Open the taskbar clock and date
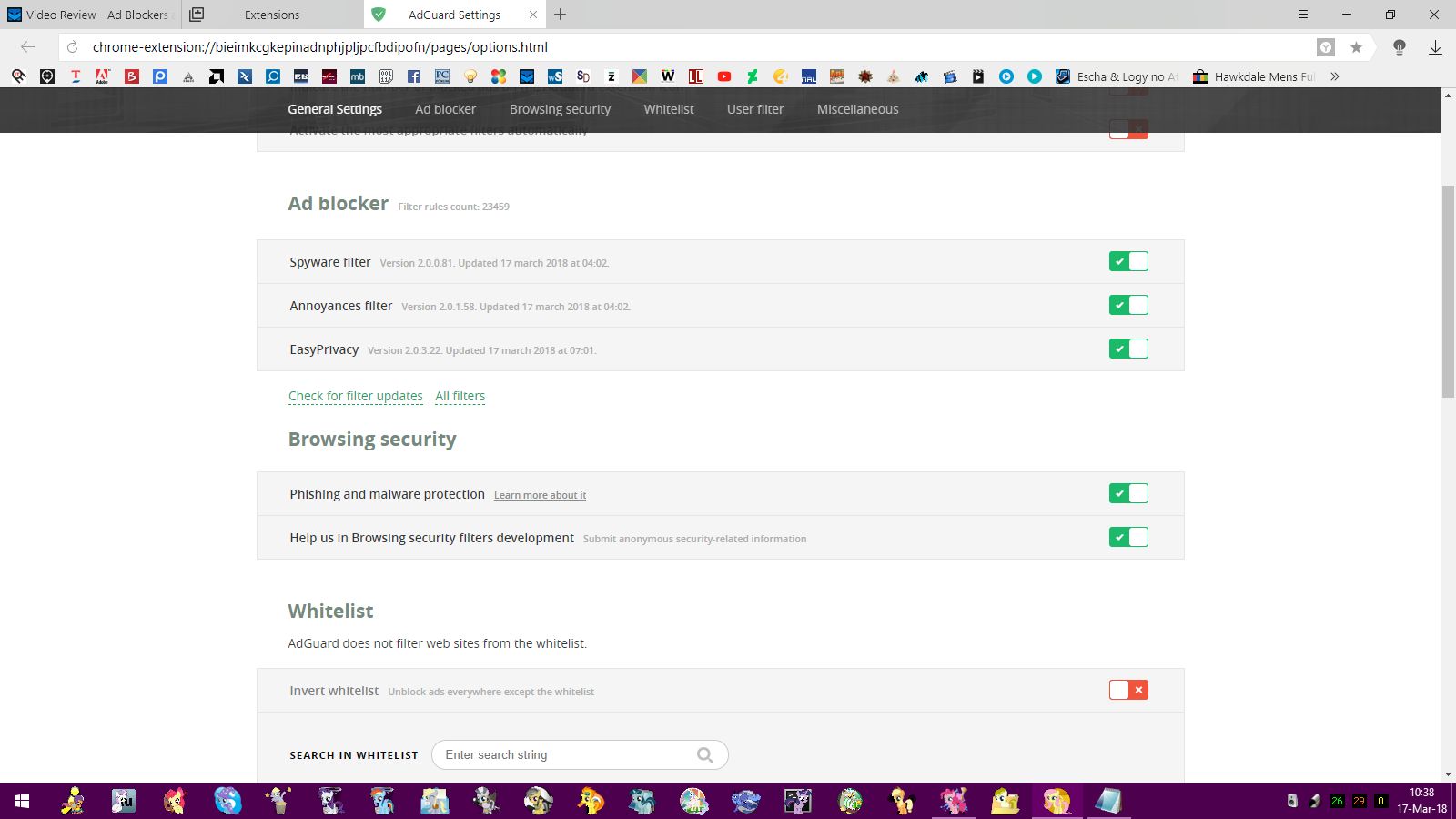1456x819 pixels. coord(1422,801)
